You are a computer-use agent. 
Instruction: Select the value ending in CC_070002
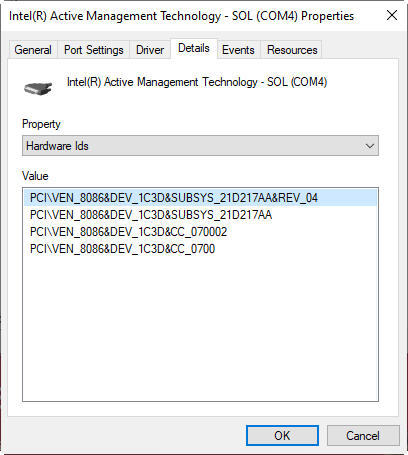coord(200,232)
